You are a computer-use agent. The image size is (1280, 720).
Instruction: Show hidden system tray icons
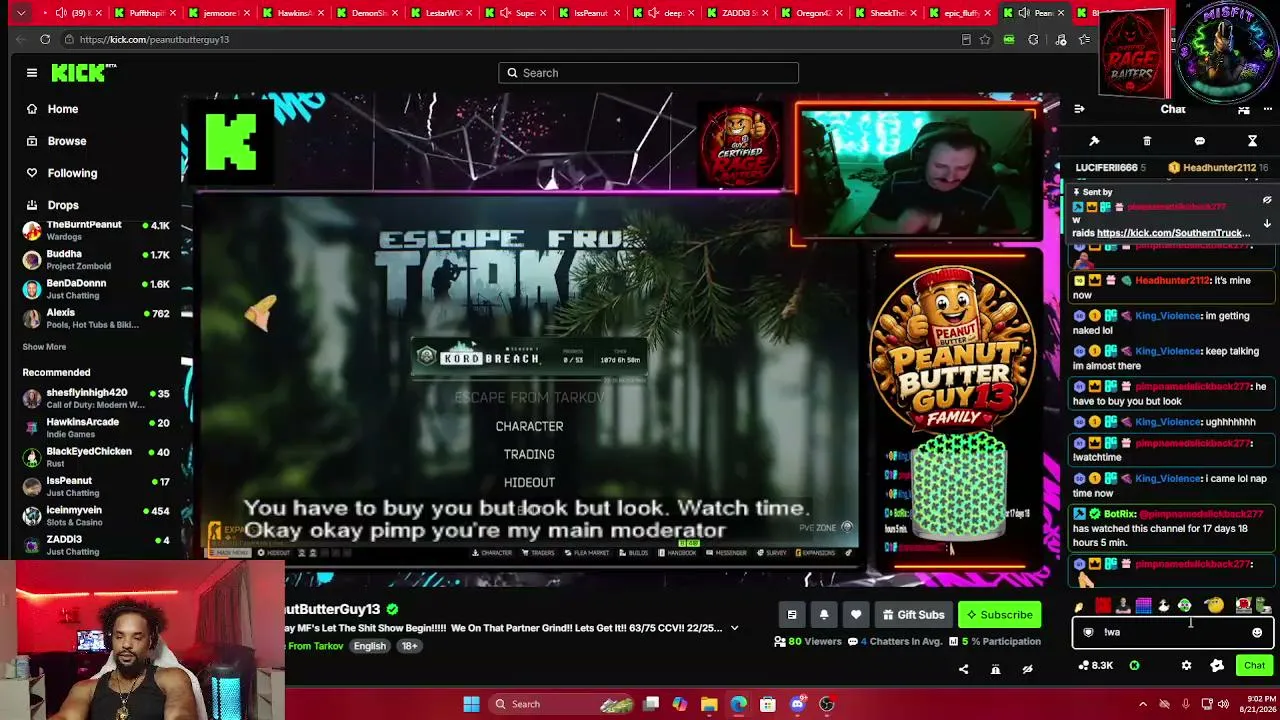[x=1143, y=704]
